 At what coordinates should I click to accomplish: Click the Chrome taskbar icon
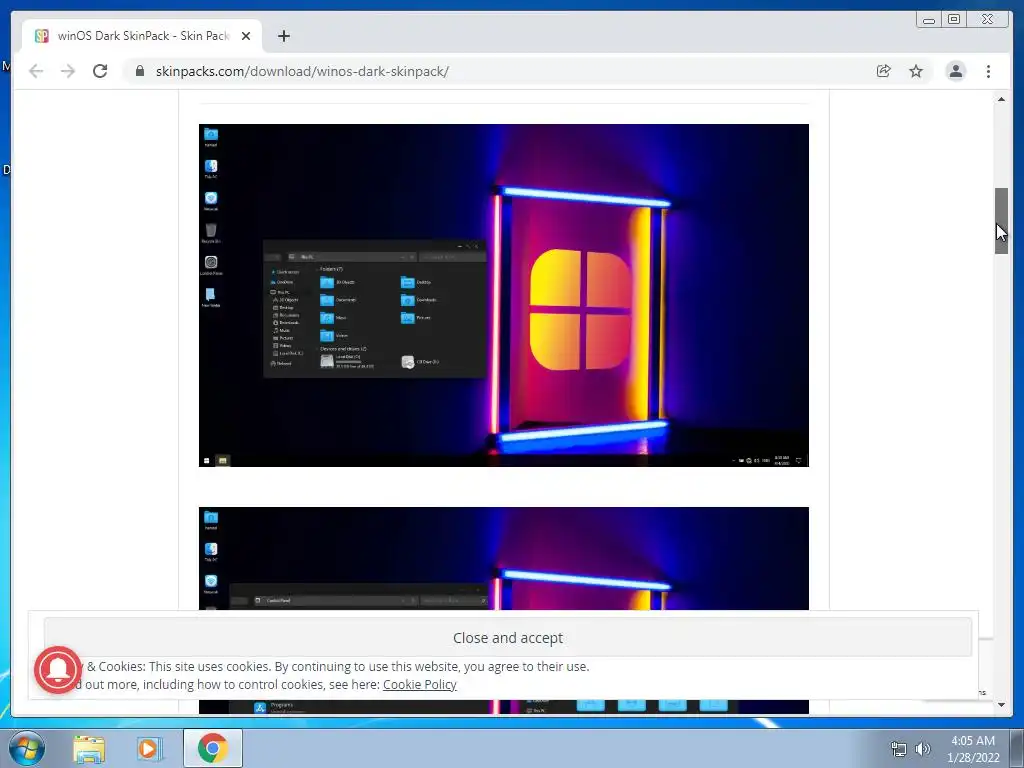[x=212, y=748]
